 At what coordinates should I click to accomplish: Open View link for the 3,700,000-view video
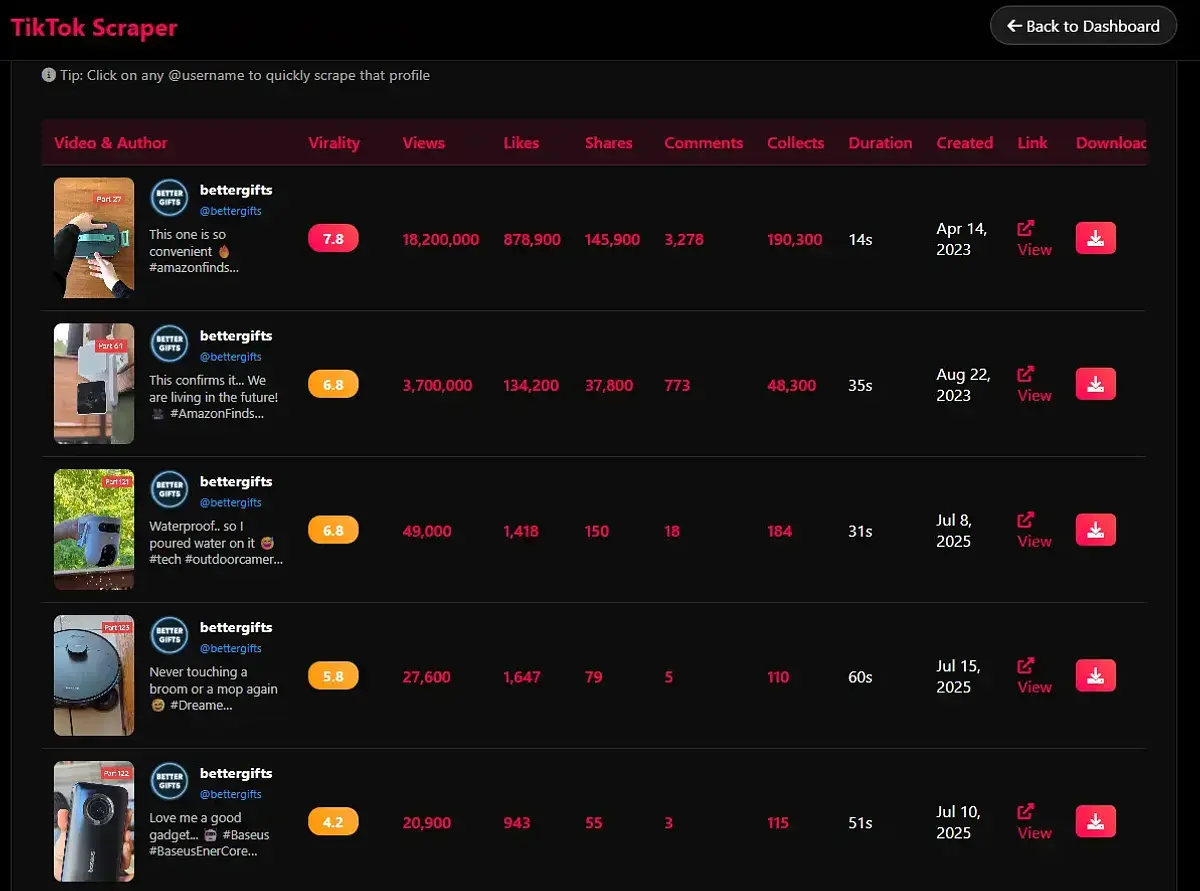click(1034, 385)
